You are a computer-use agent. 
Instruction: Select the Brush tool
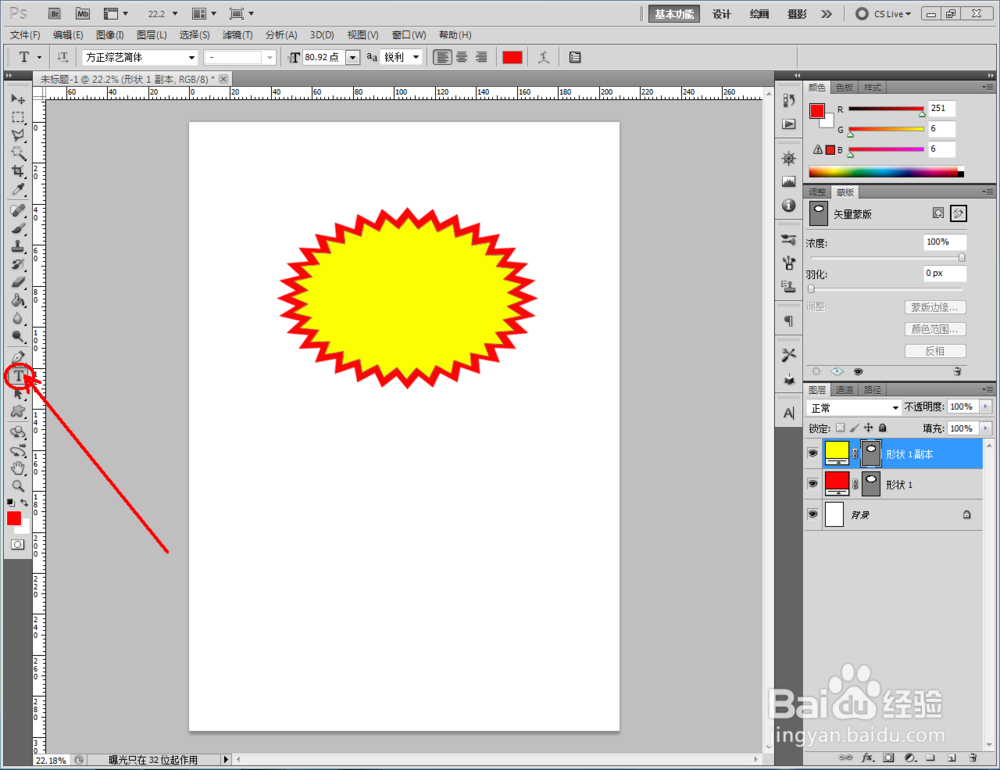pyautogui.click(x=18, y=228)
